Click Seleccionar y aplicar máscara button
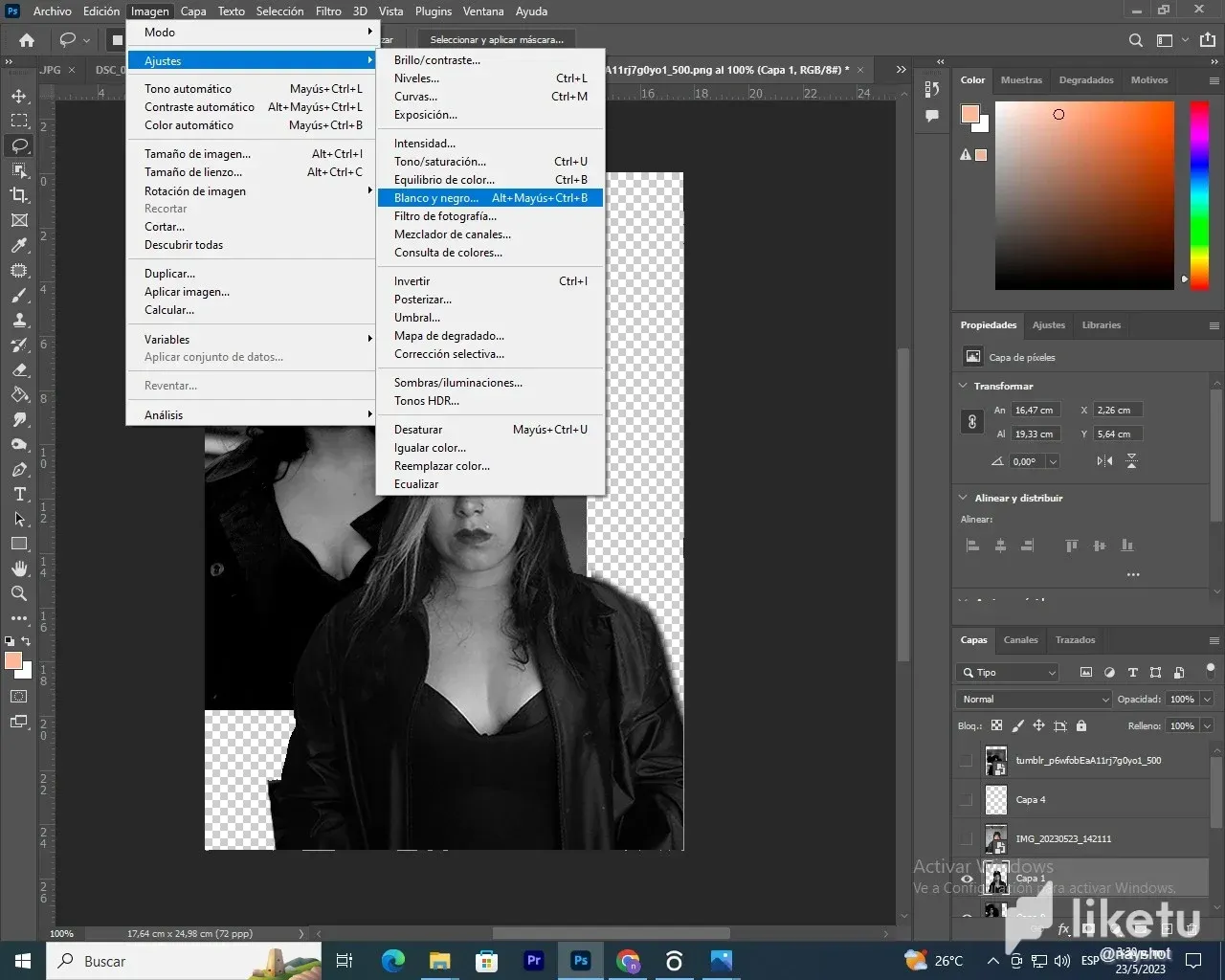 coord(497,40)
